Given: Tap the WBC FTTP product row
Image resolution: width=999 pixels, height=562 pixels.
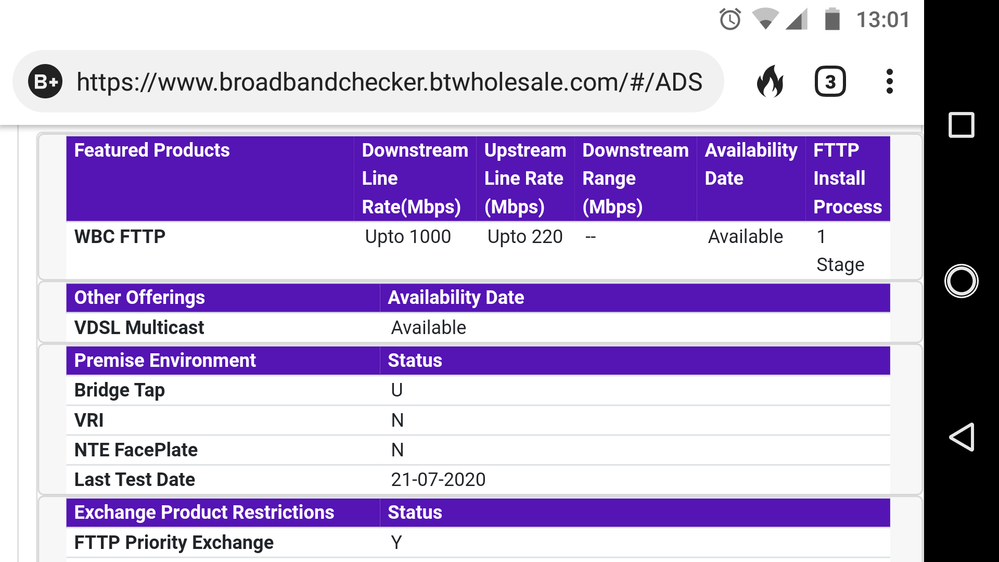Looking at the screenshot, I should (x=120, y=237).
